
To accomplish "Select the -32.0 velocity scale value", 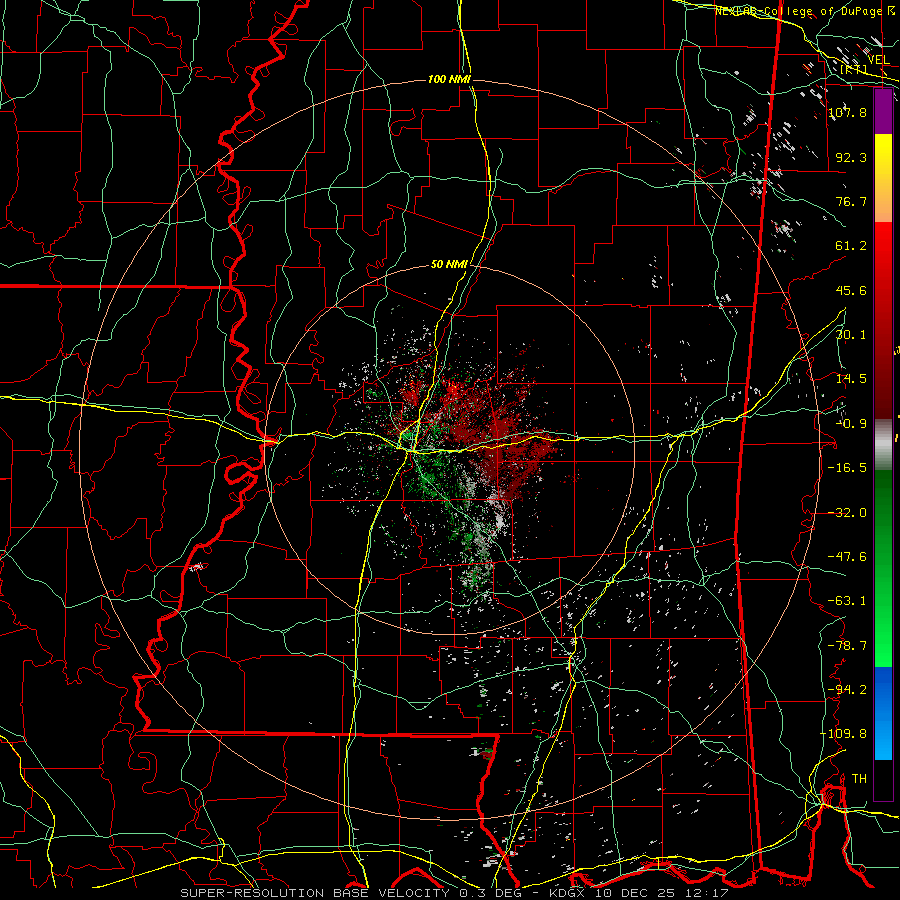I will 847,513.
